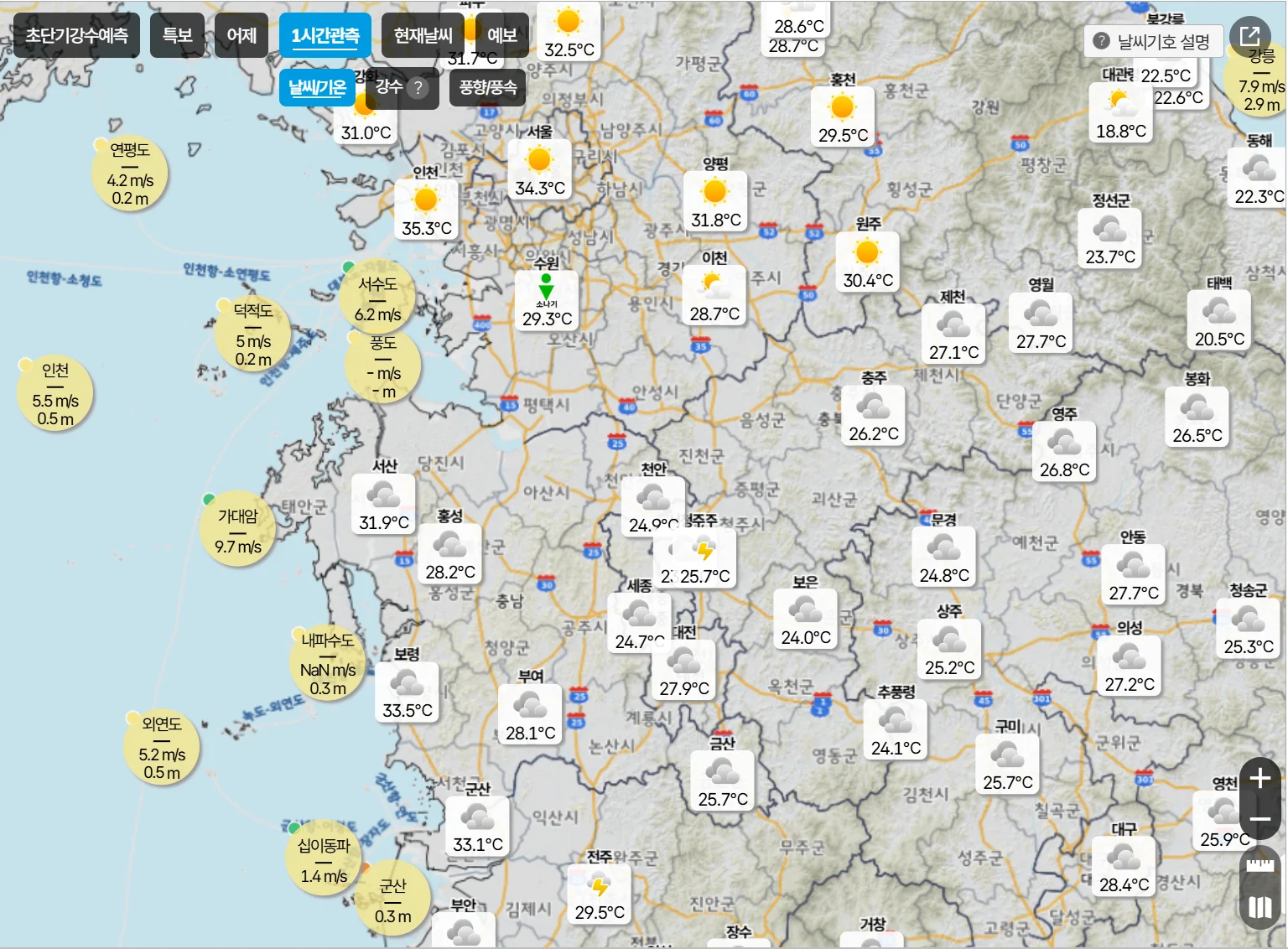The height and width of the screenshot is (949, 1288).
Task: Click the sun icon for 홍천
Action: pyautogui.click(x=842, y=107)
